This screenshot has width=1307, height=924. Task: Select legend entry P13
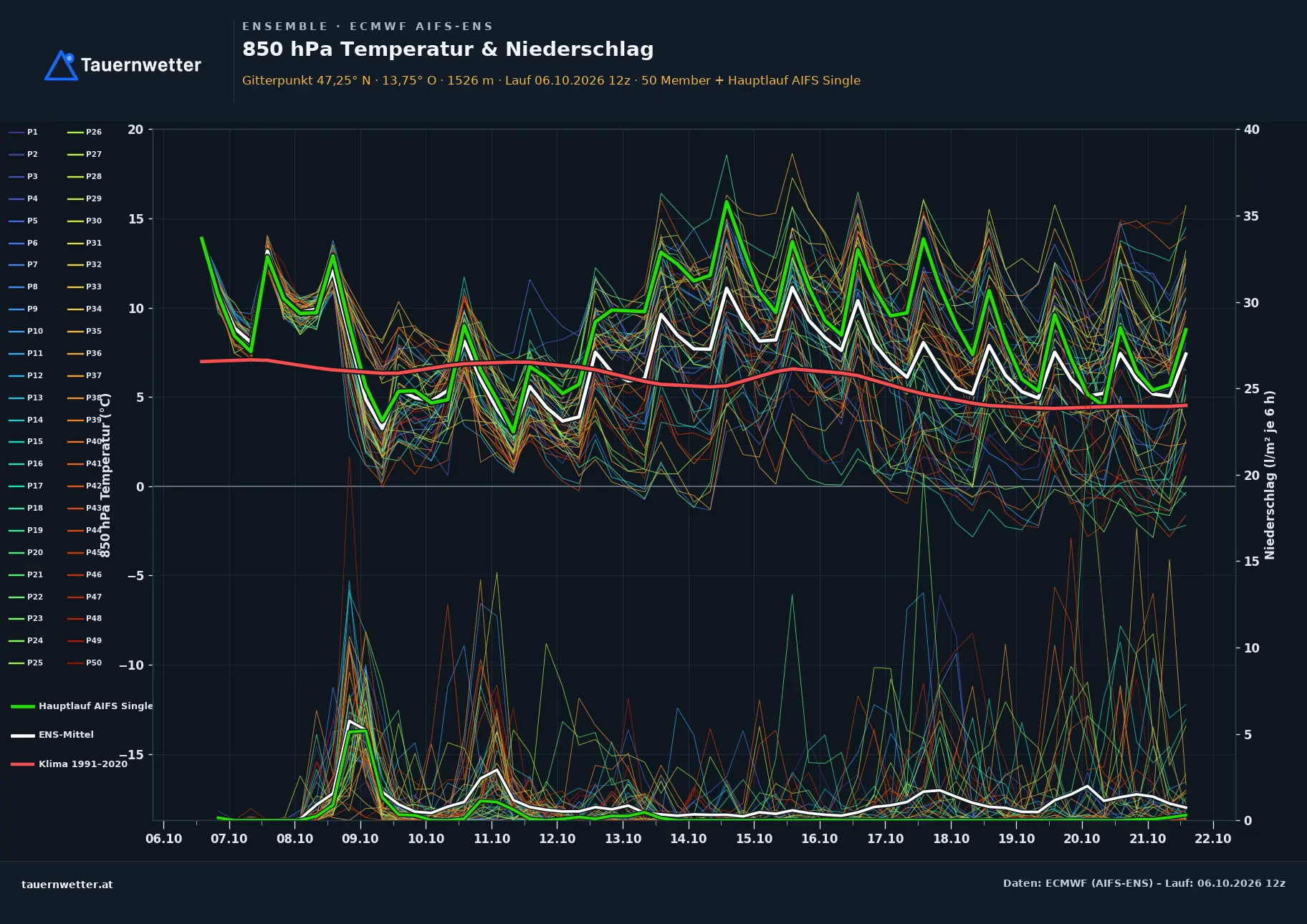click(26, 398)
